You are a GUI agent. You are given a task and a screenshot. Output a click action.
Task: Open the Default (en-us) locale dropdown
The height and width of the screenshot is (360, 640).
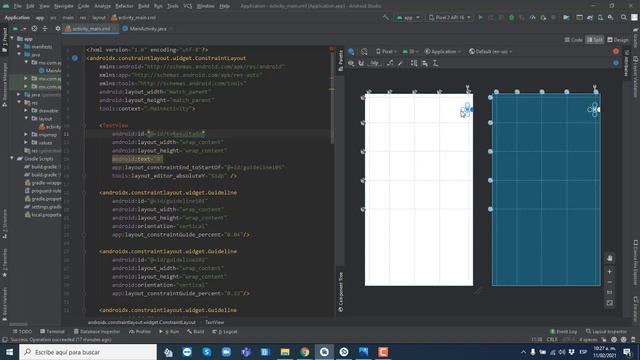[490, 51]
